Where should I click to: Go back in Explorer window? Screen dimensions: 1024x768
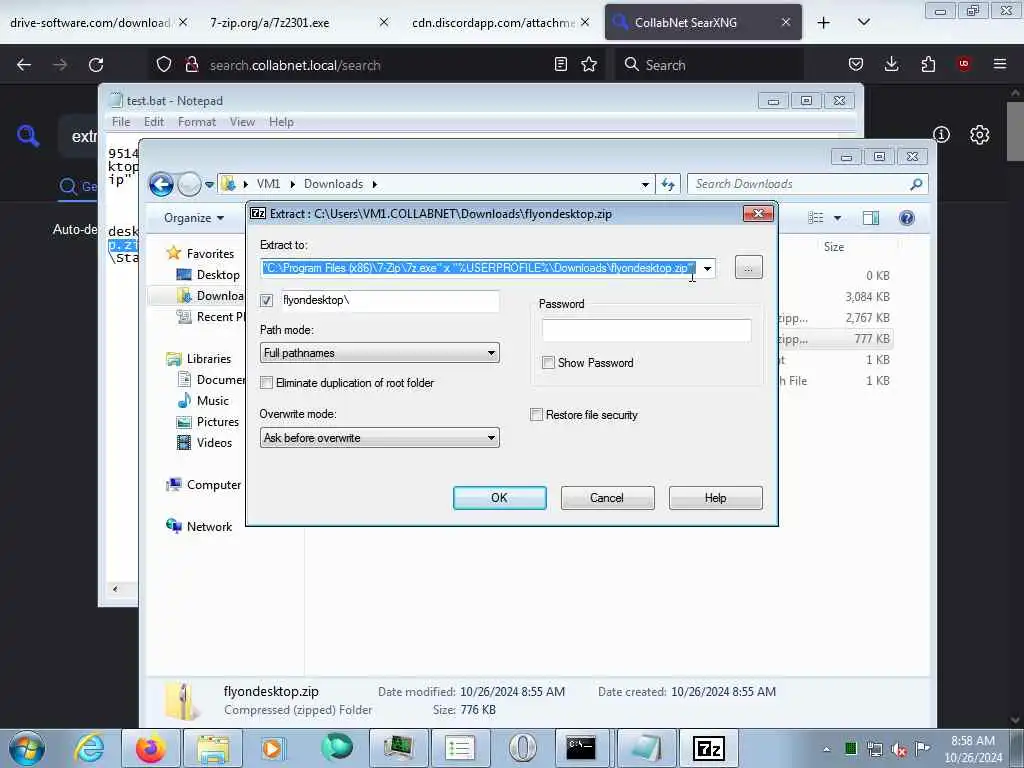click(161, 184)
